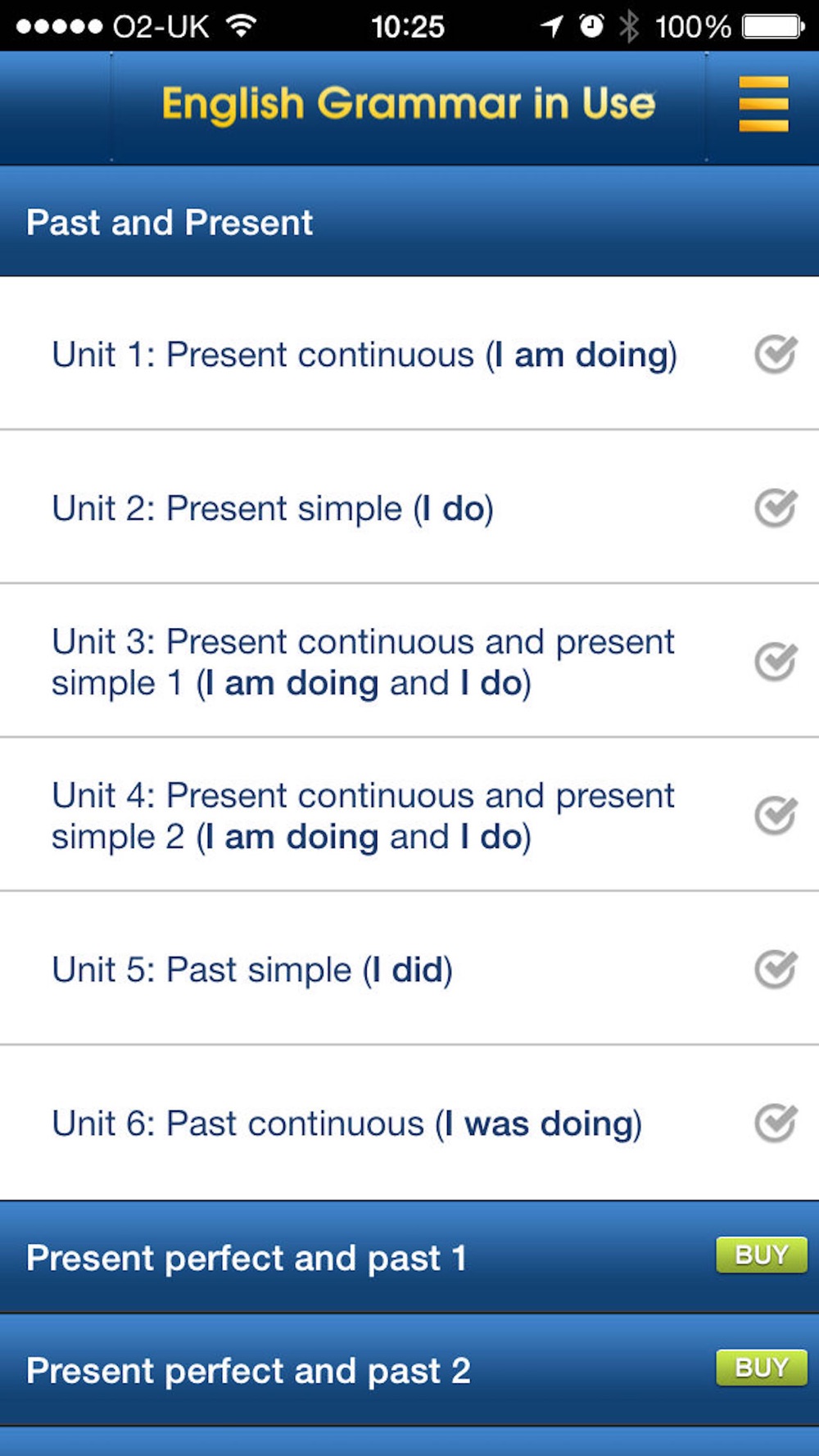Collapse the Past and Present section
The image size is (819, 1456).
point(409,222)
